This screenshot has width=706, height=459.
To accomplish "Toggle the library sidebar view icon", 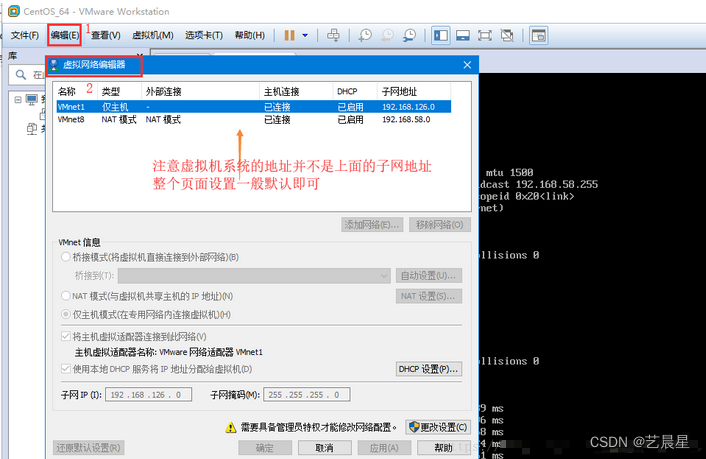I will click(x=441, y=35).
